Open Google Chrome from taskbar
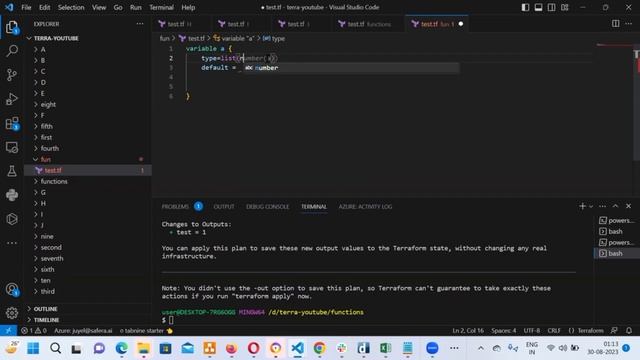Viewport: 640px width, 360px height. click(x=320, y=348)
